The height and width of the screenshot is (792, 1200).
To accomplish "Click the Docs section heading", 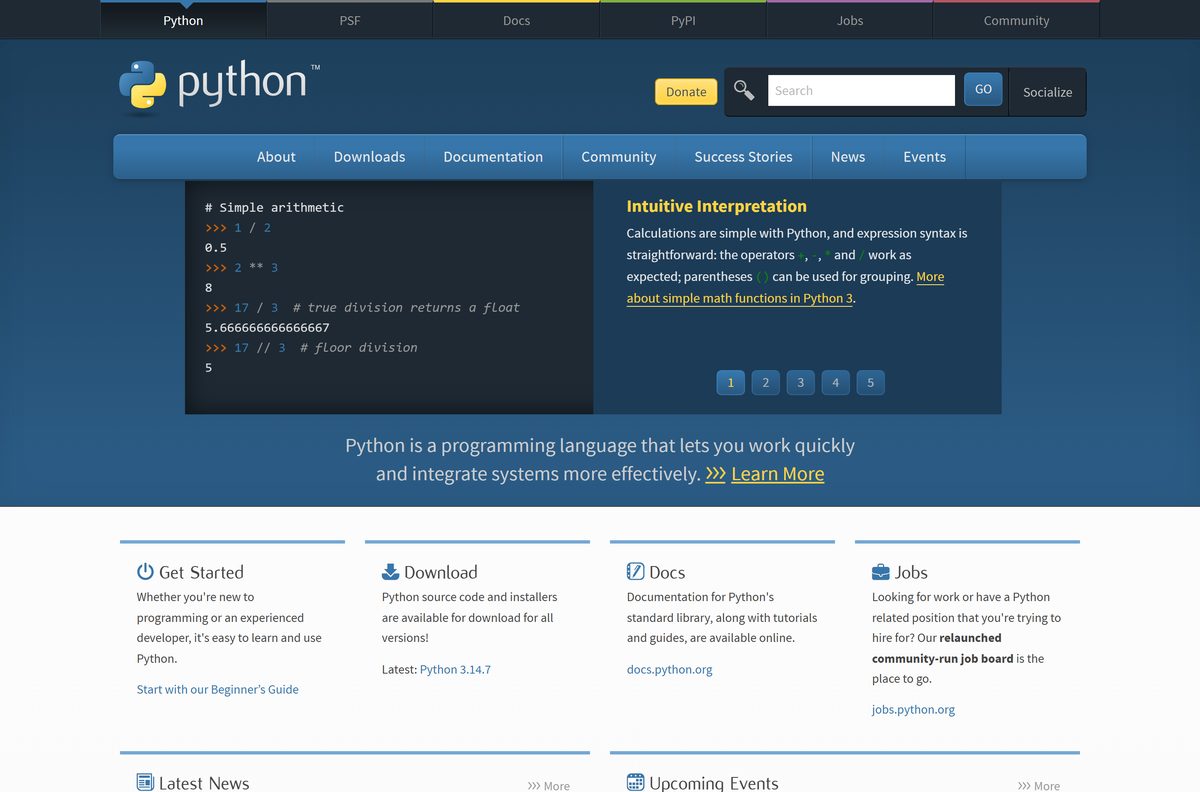I will [x=667, y=572].
